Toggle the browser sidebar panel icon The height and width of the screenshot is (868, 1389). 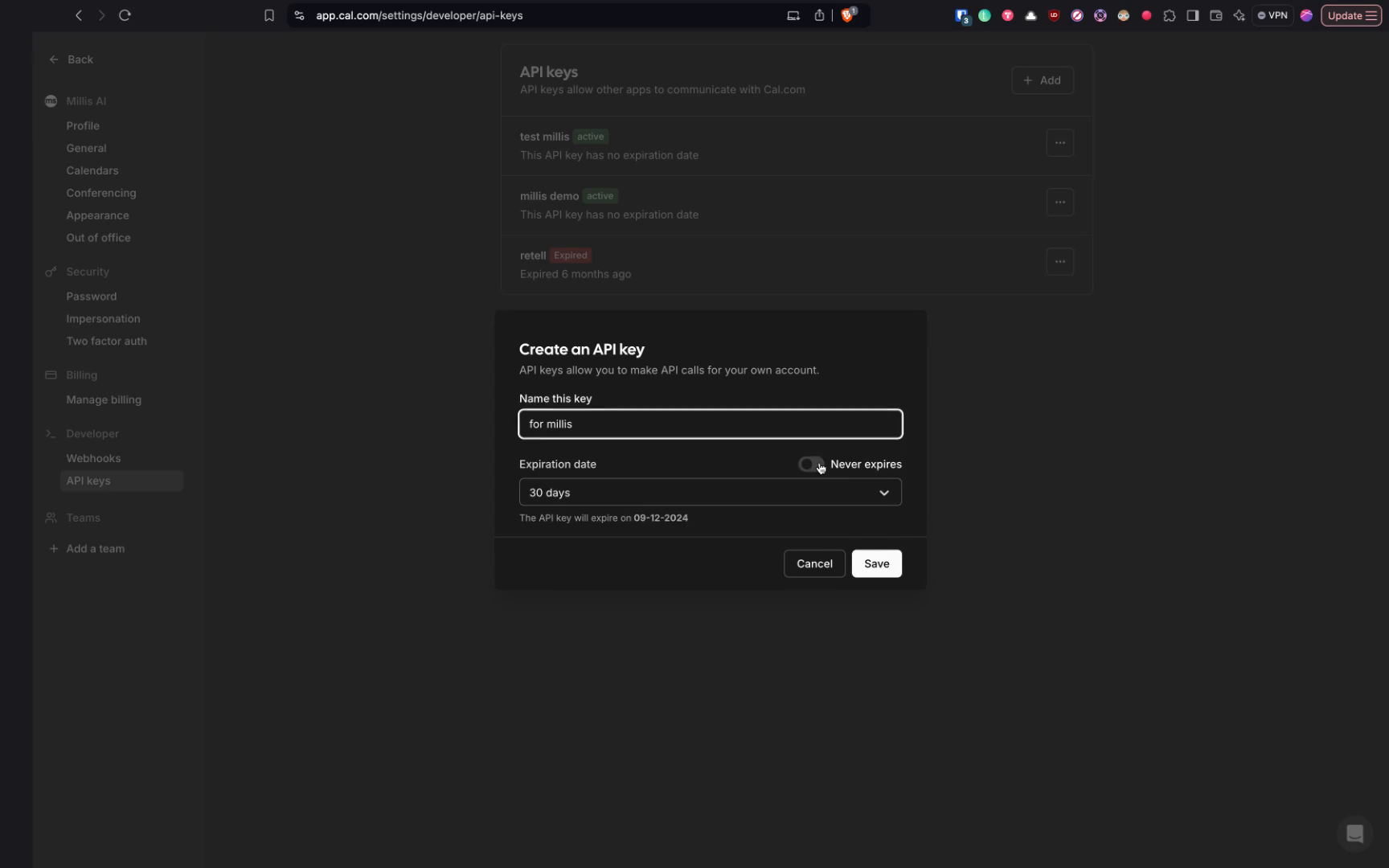[x=1192, y=15]
